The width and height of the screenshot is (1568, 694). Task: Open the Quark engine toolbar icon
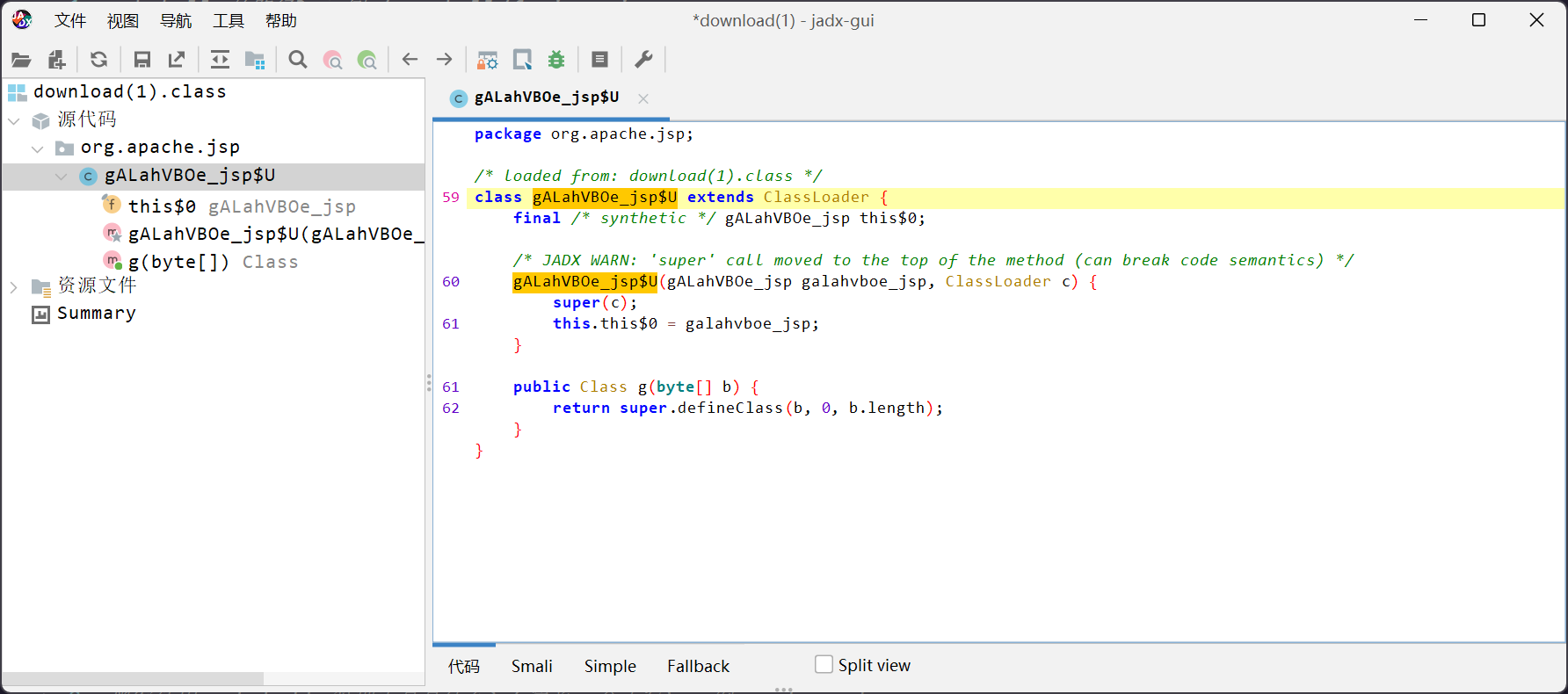tap(522, 60)
